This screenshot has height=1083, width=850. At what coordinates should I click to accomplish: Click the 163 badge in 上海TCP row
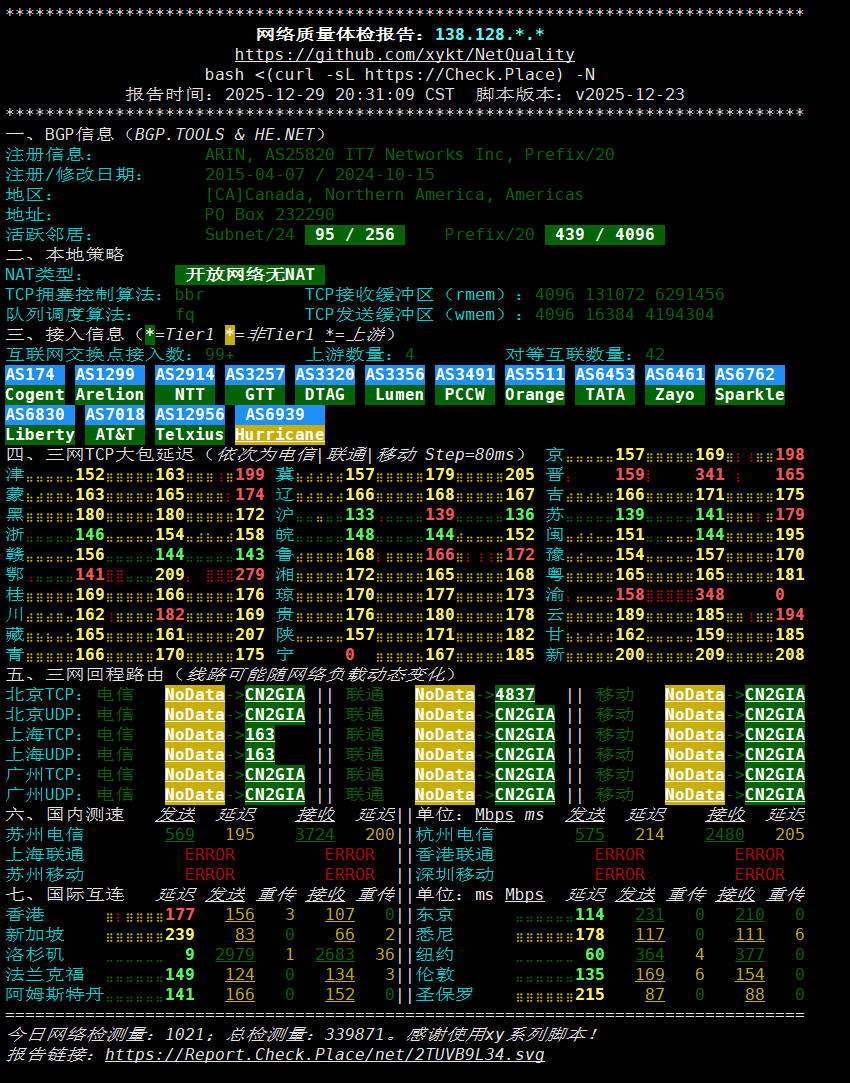(260, 735)
